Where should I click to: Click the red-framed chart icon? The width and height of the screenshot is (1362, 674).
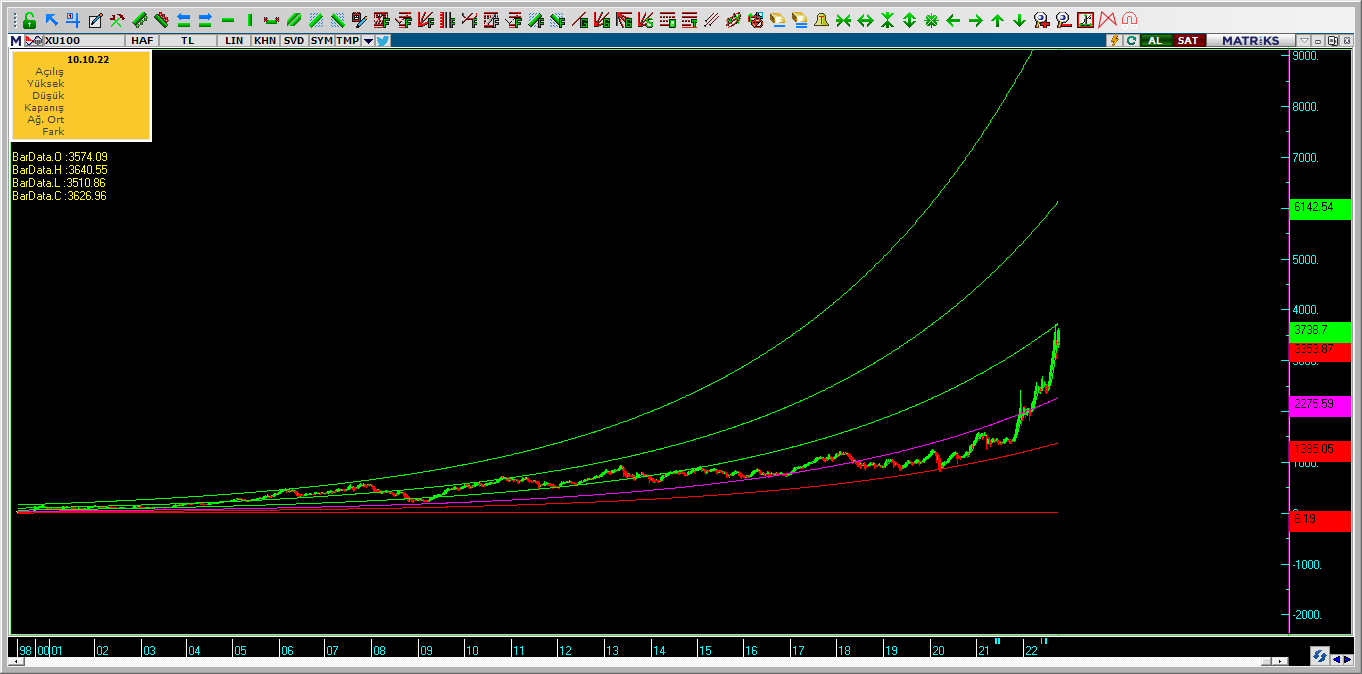pyautogui.click(x=1085, y=20)
